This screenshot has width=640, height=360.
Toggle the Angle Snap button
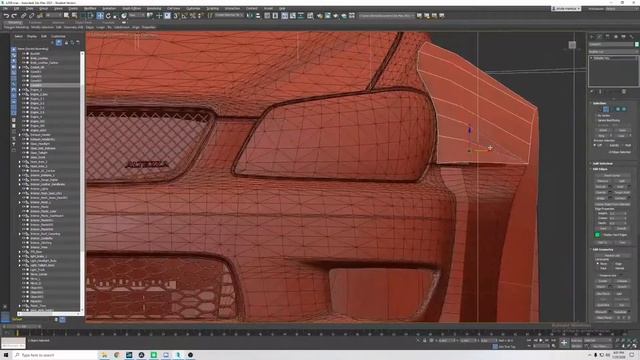click(x=184, y=16)
